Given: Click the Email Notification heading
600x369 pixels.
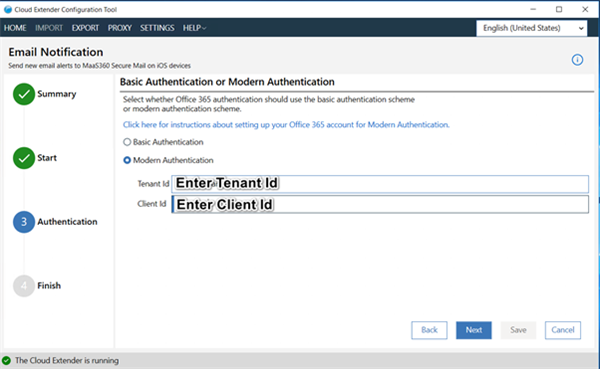Looking at the screenshot, I should tap(56, 52).
